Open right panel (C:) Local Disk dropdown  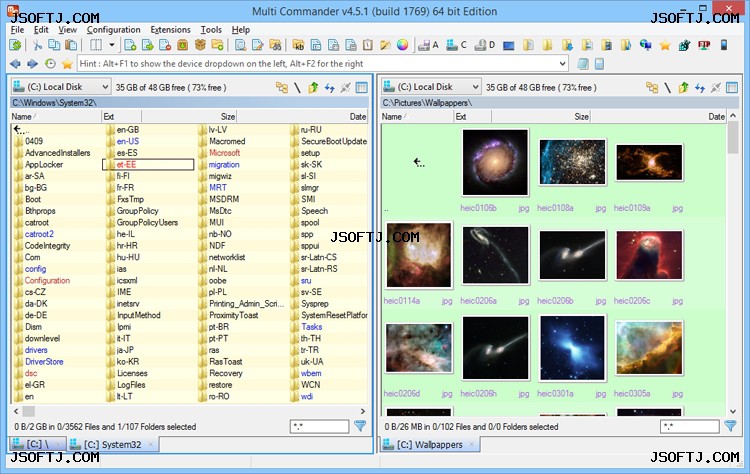click(431, 87)
